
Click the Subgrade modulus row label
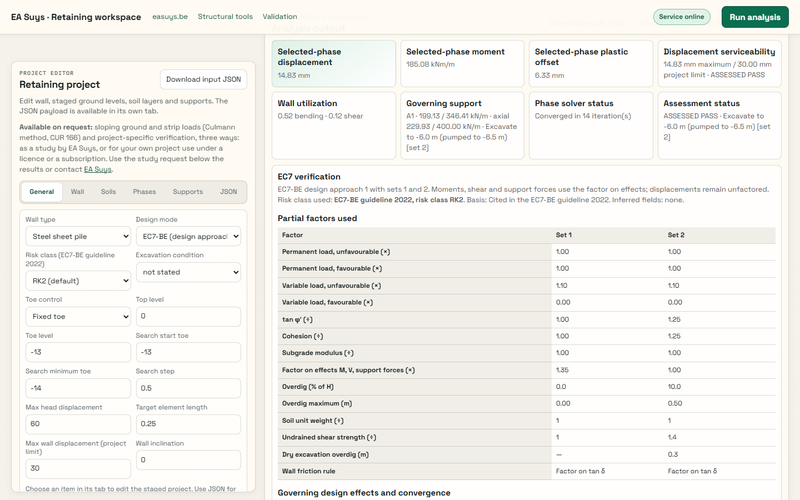(x=317, y=353)
